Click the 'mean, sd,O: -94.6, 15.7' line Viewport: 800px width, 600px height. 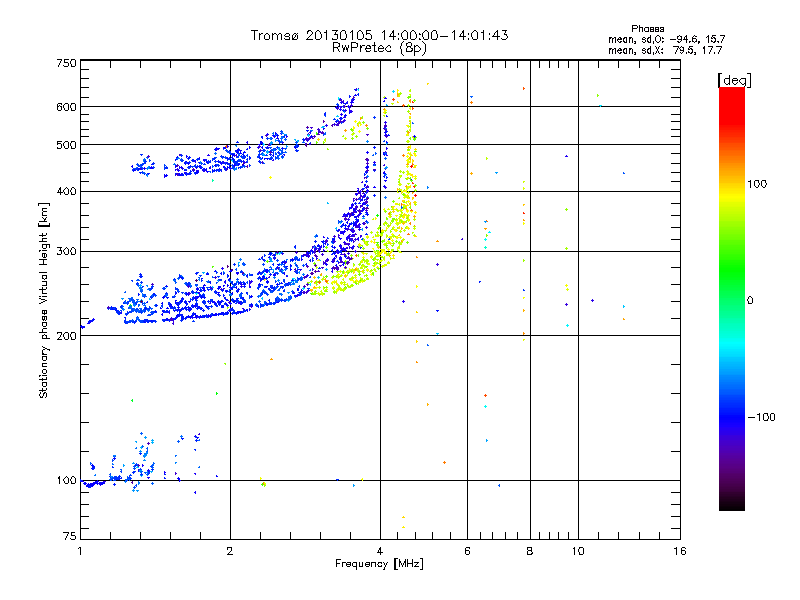pyautogui.click(x=666, y=39)
